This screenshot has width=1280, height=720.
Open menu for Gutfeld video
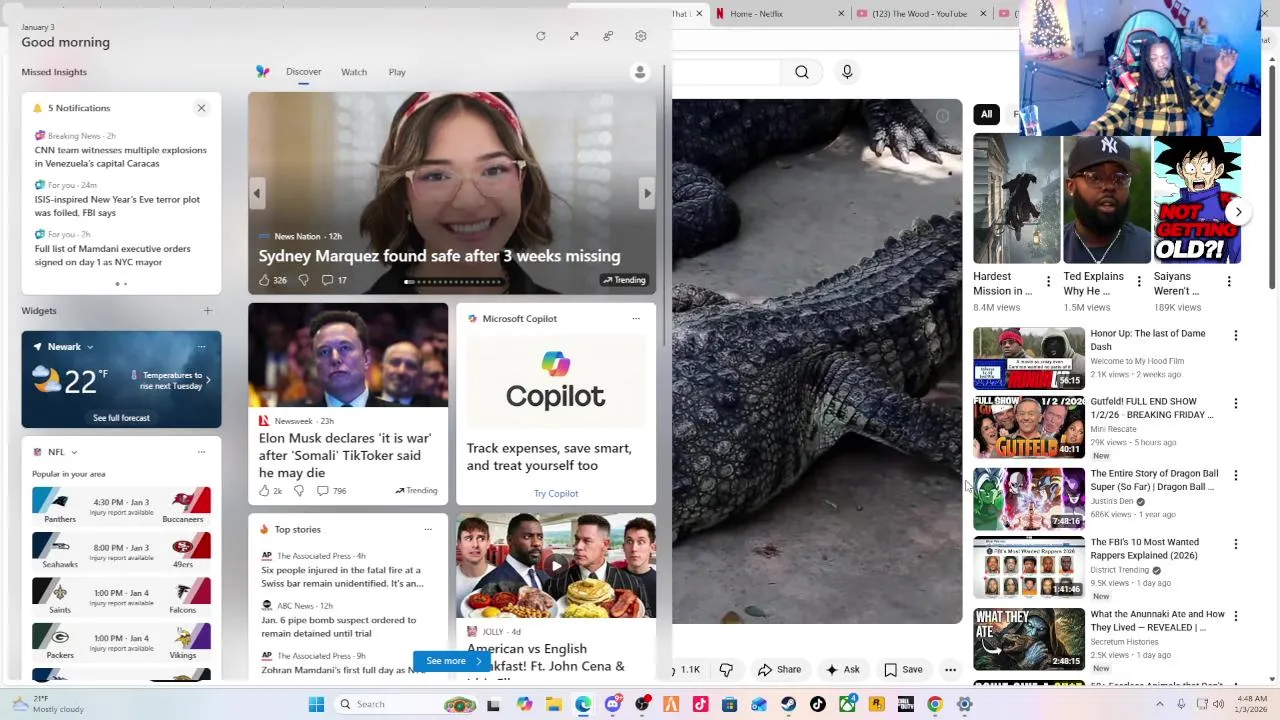point(1235,404)
